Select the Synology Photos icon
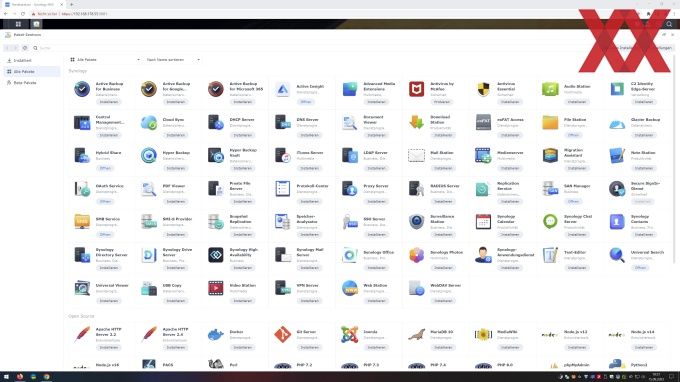The width and height of the screenshot is (680, 382). click(x=416, y=255)
